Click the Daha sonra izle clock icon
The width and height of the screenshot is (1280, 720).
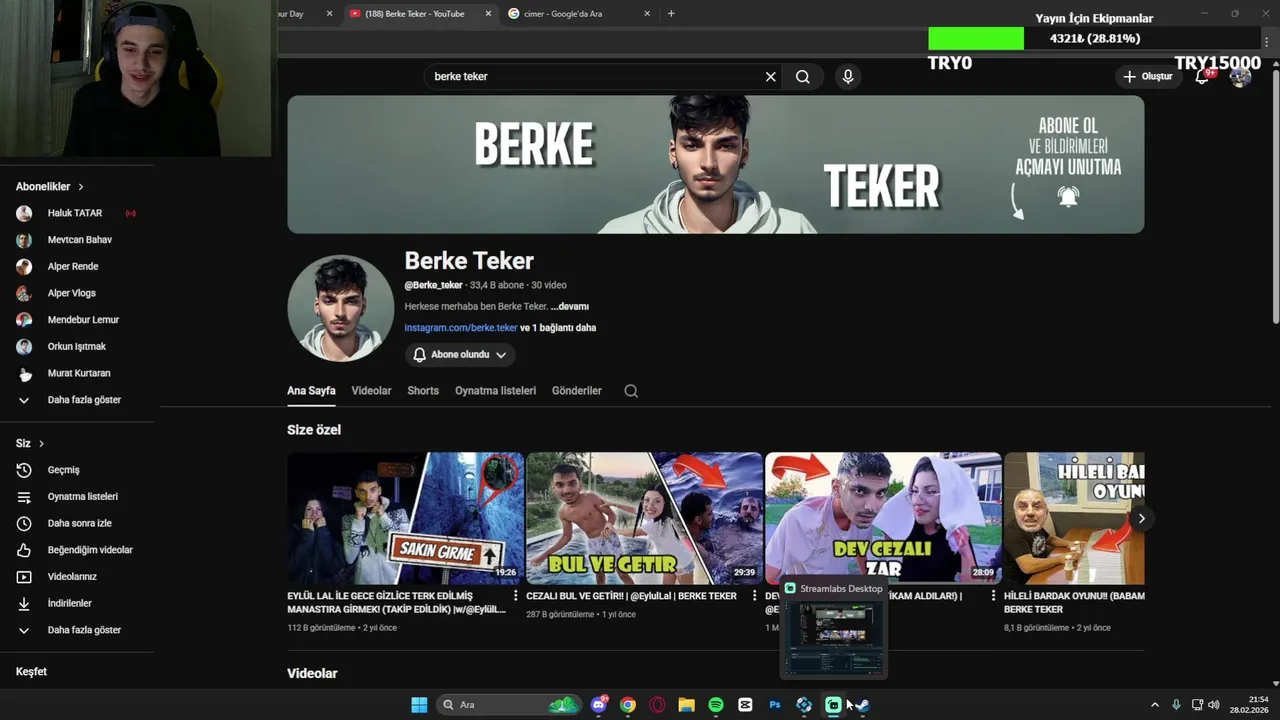click(x=24, y=523)
